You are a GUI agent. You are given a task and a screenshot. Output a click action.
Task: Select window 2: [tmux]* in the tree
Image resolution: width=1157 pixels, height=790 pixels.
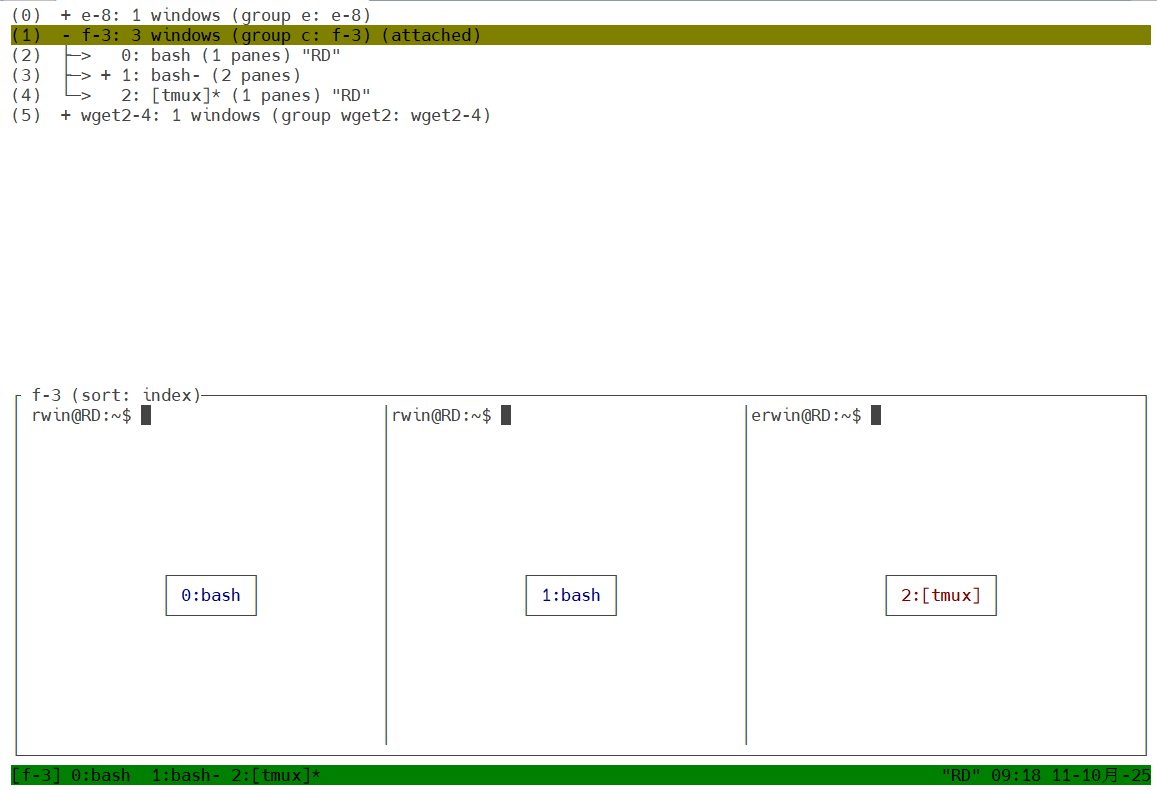[x=175, y=96]
